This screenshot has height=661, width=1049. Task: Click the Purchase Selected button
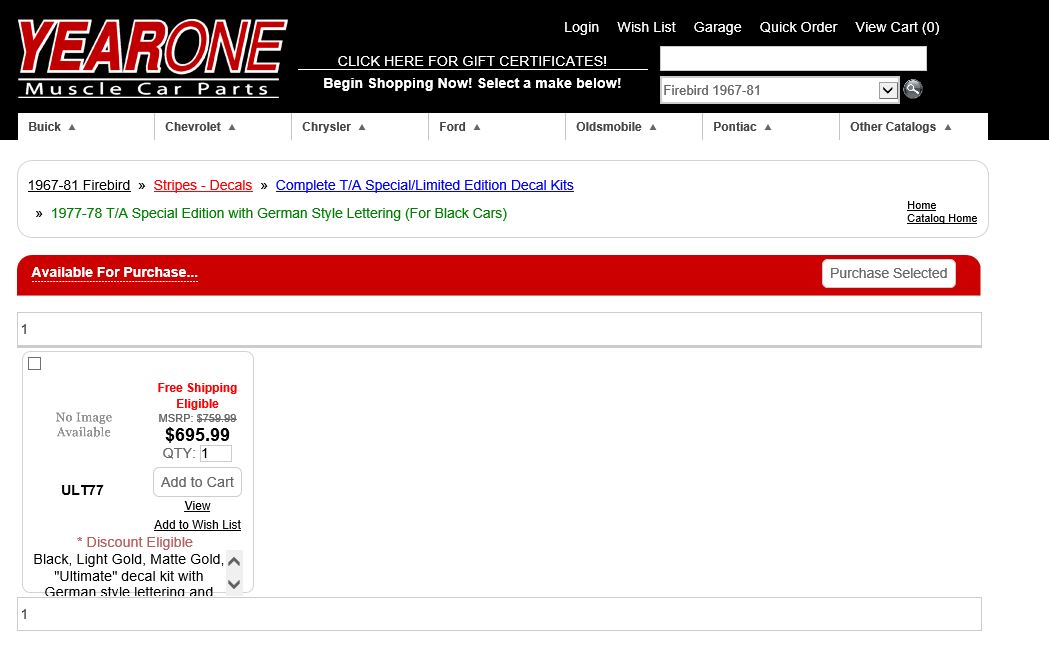pos(888,274)
